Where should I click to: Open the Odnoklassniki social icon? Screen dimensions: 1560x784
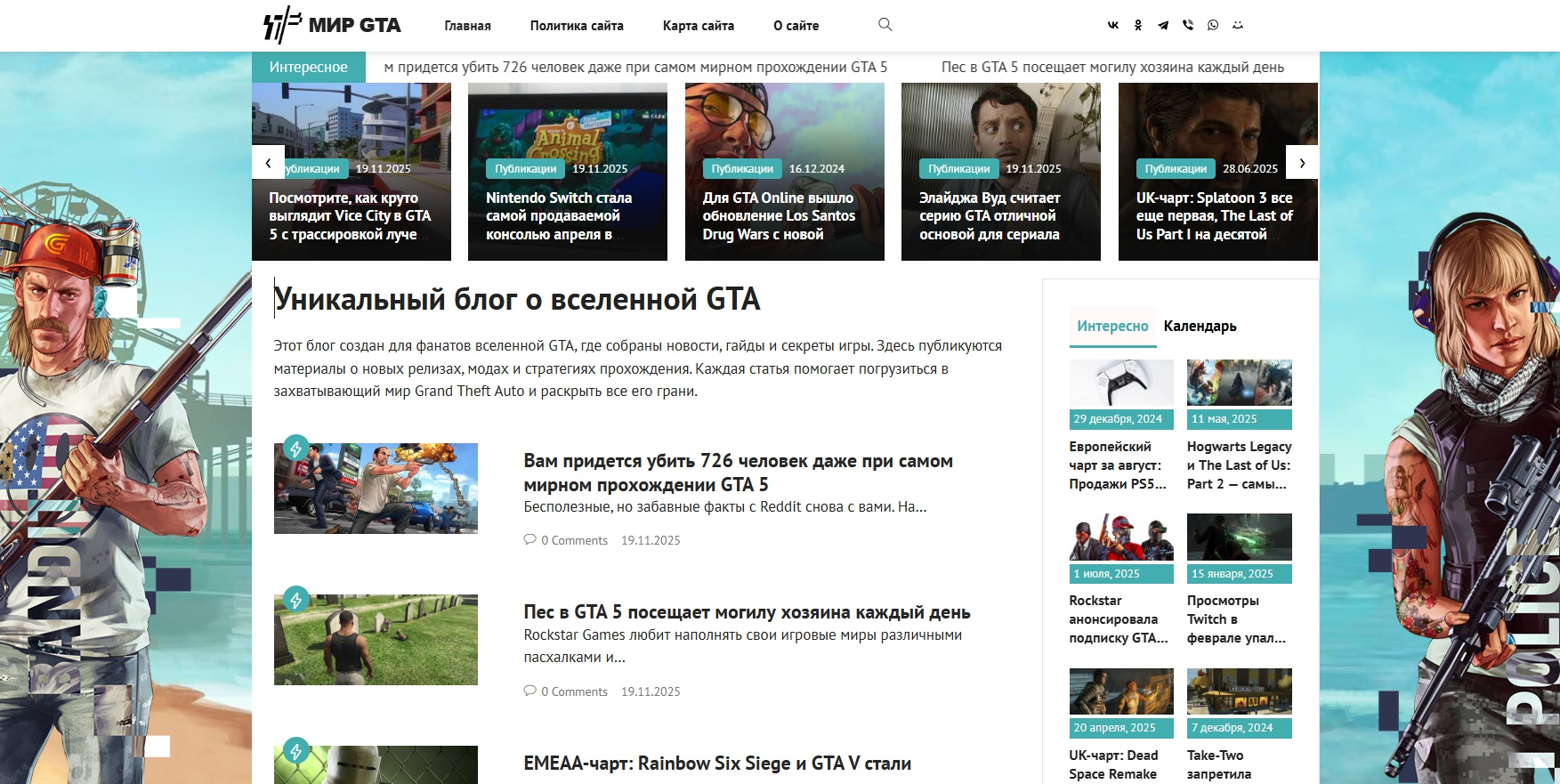click(x=1138, y=26)
